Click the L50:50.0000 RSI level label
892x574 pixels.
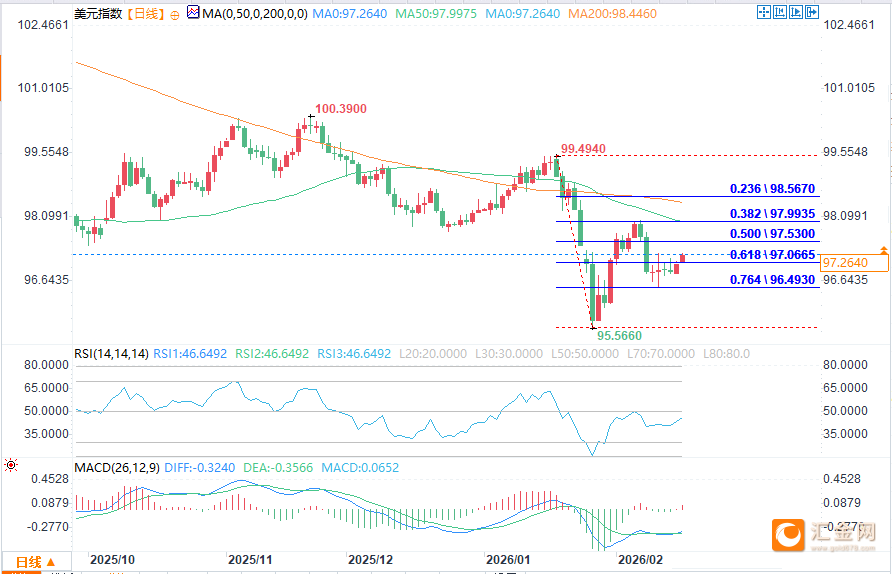pyautogui.click(x=585, y=354)
